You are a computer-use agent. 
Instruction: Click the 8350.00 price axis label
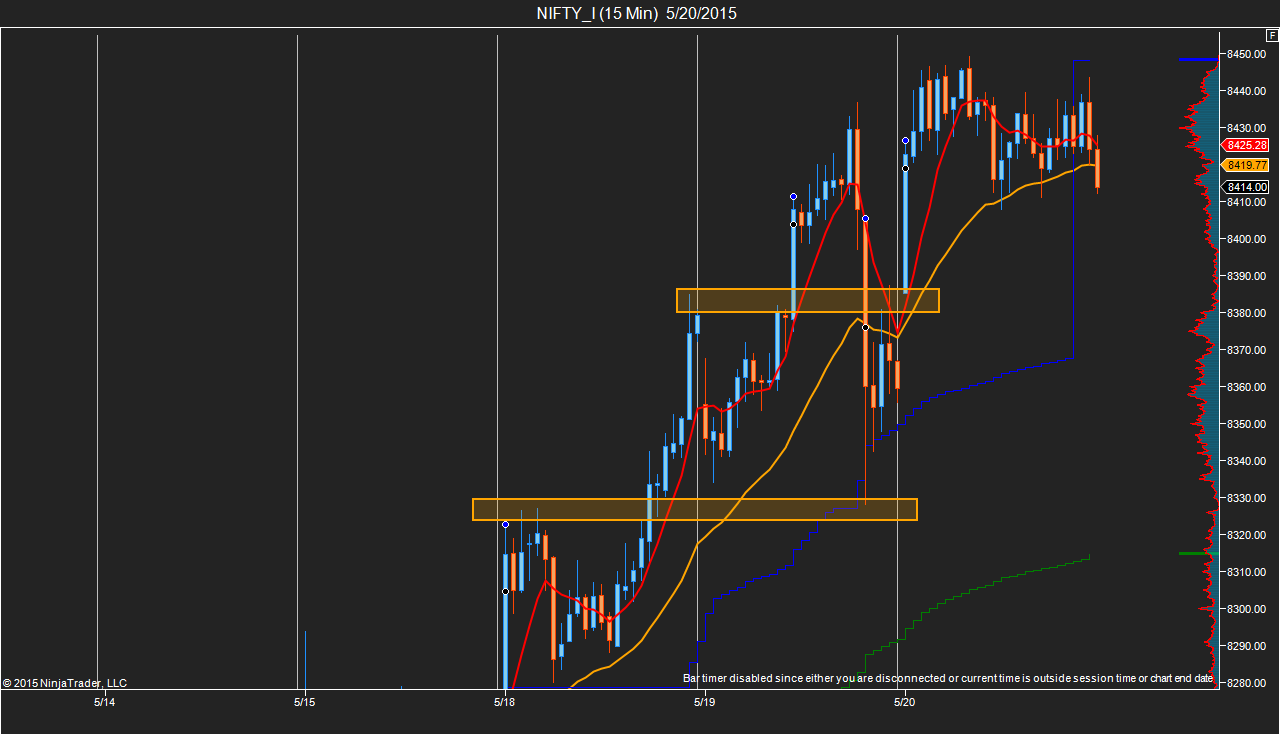pos(1247,424)
